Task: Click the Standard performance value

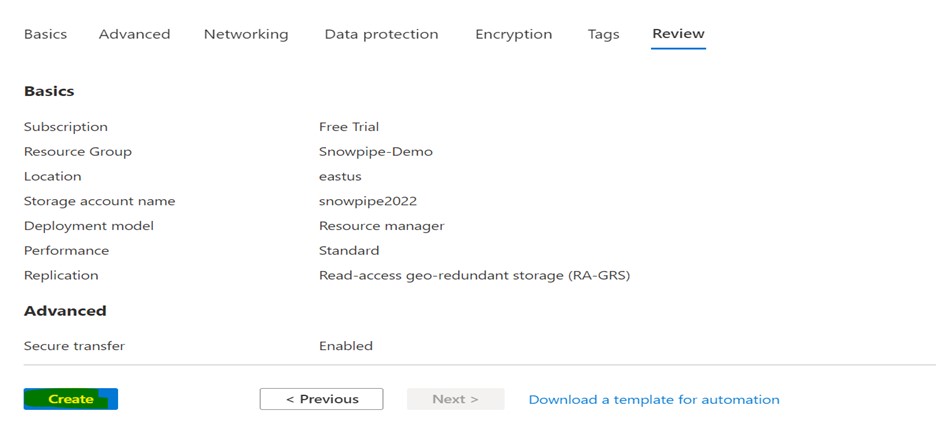Action: (x=348, y=250)
